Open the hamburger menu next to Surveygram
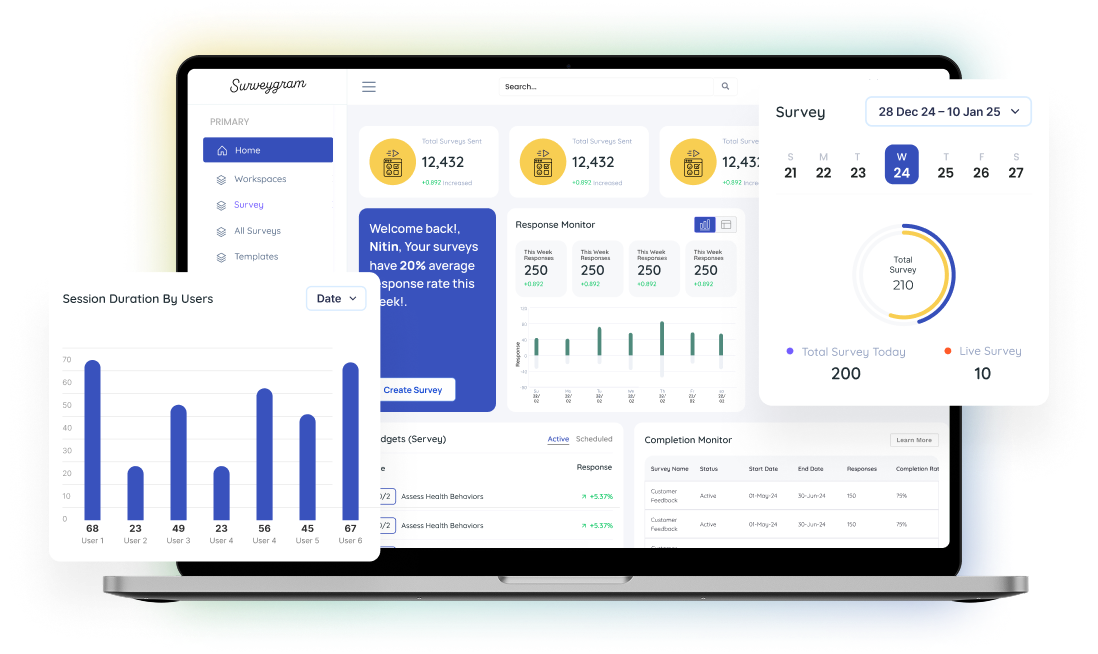 368,86
